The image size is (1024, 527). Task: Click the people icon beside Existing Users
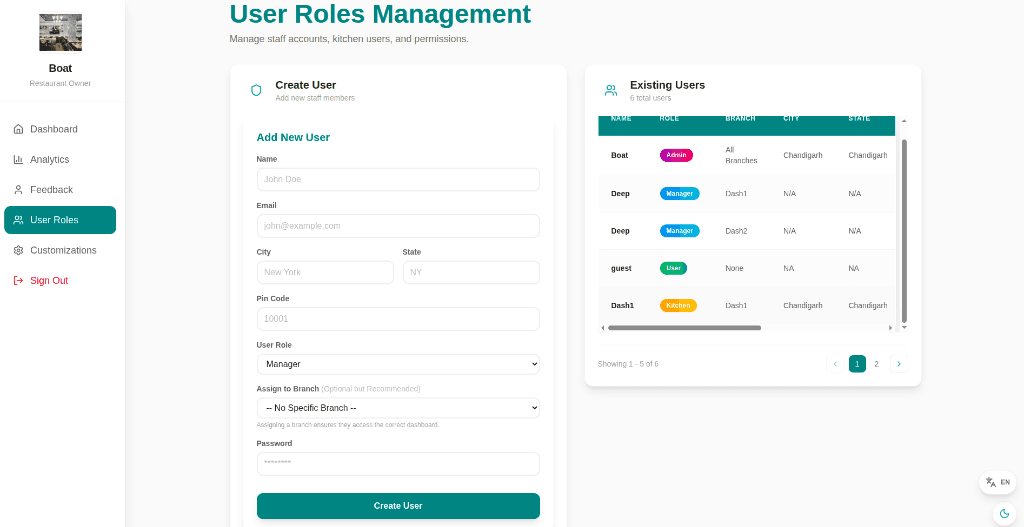point(611,90)
